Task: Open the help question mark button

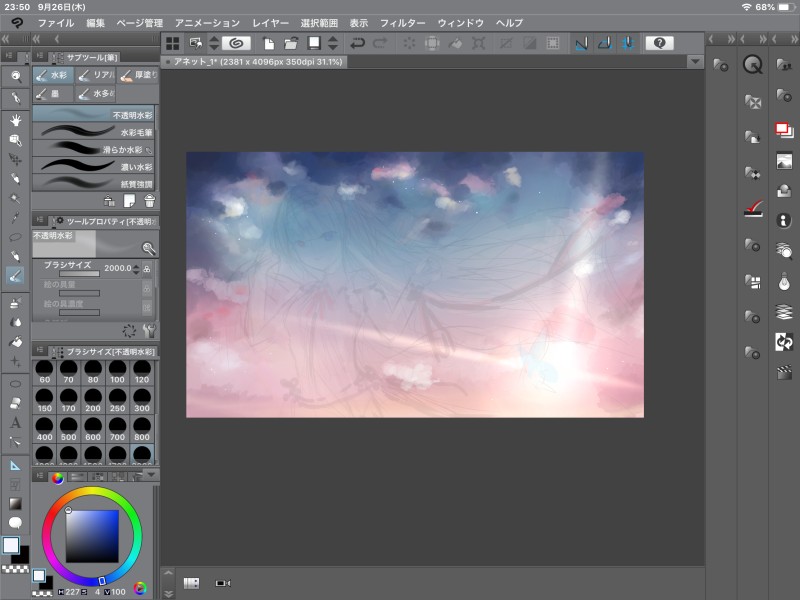Action: [659, 43]
